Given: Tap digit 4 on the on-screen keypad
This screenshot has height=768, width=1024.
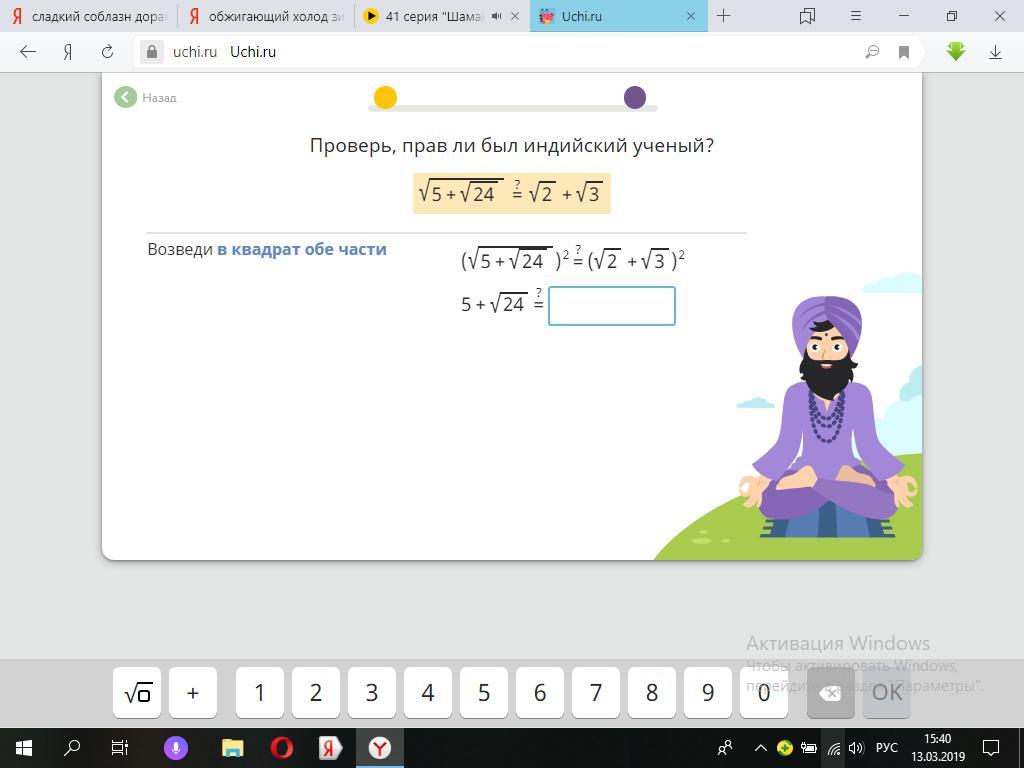Looking at the screenshot, I should (428, 692).
